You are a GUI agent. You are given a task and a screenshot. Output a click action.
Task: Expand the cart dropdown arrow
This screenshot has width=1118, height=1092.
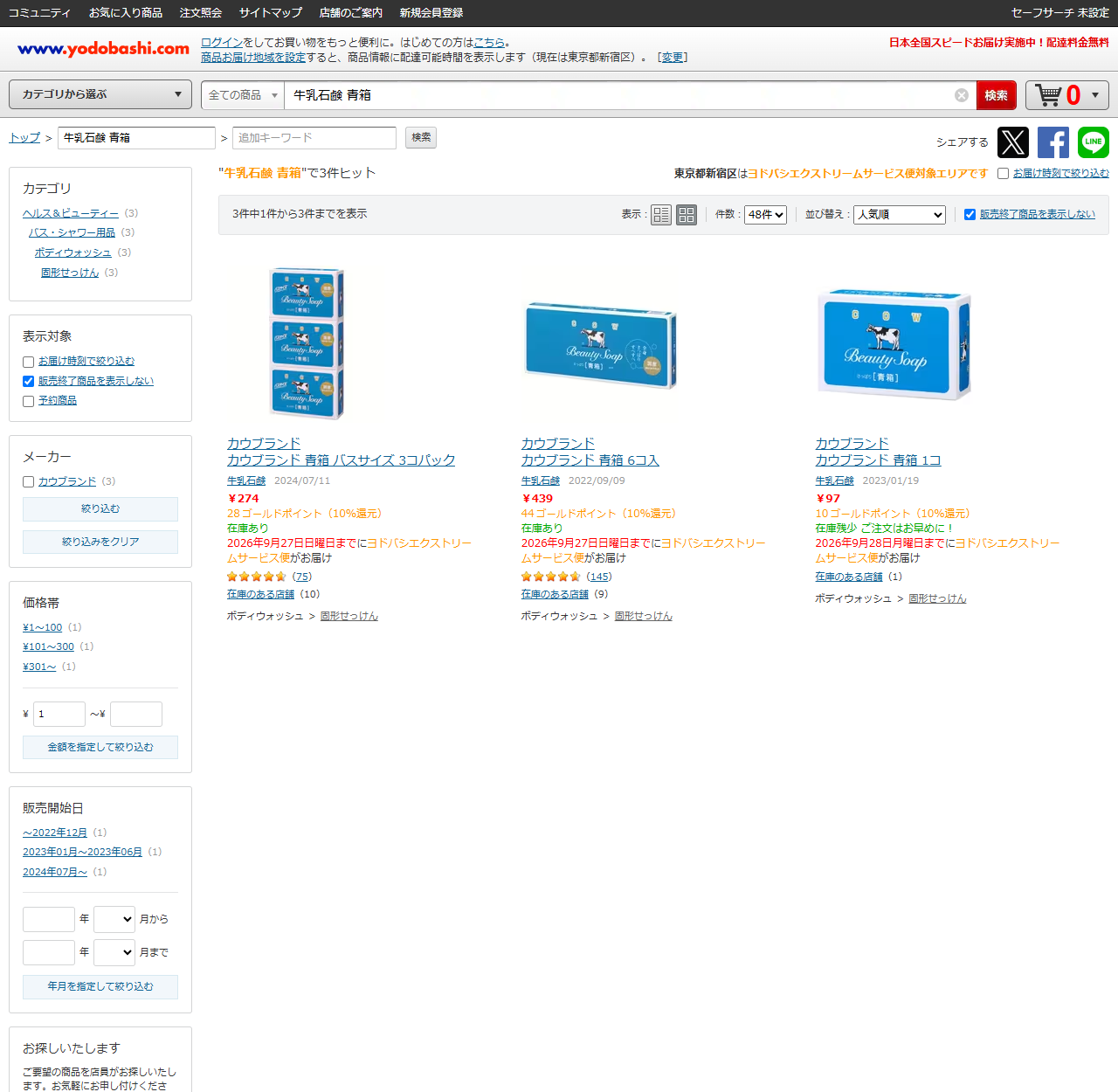[x=1095, y=94]
